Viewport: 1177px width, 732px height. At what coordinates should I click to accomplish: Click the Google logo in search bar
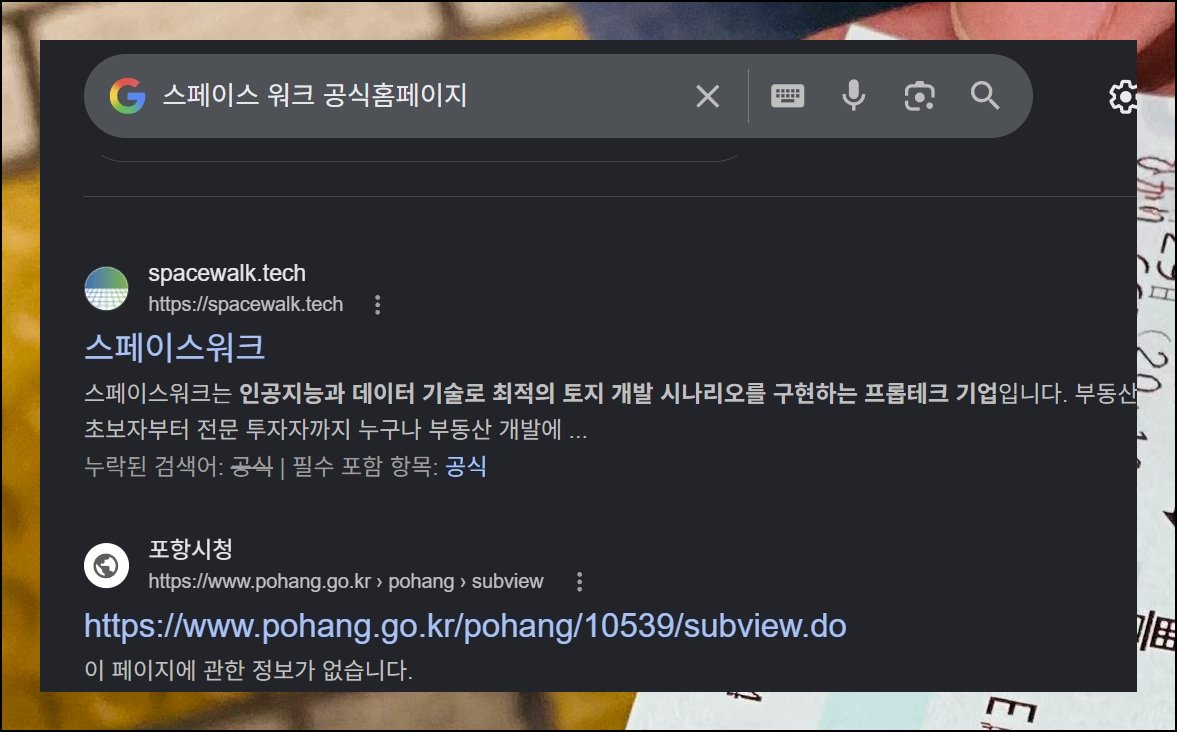[127, 96]
